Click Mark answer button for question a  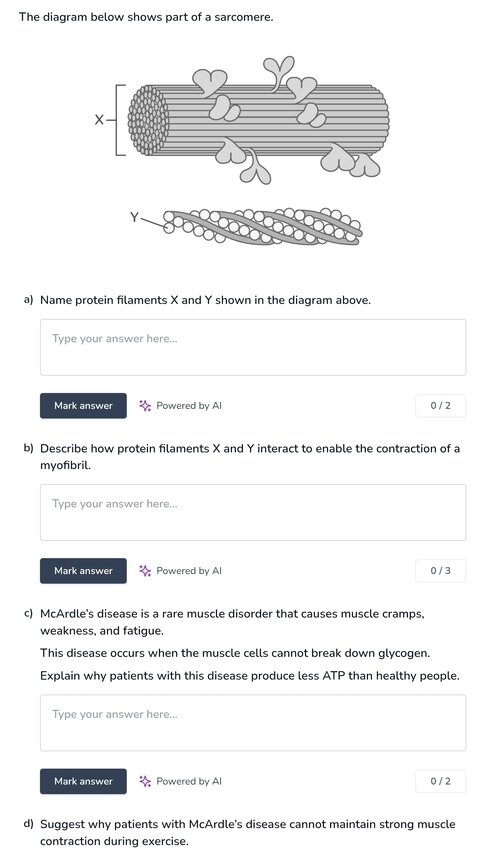click(83, 405)
